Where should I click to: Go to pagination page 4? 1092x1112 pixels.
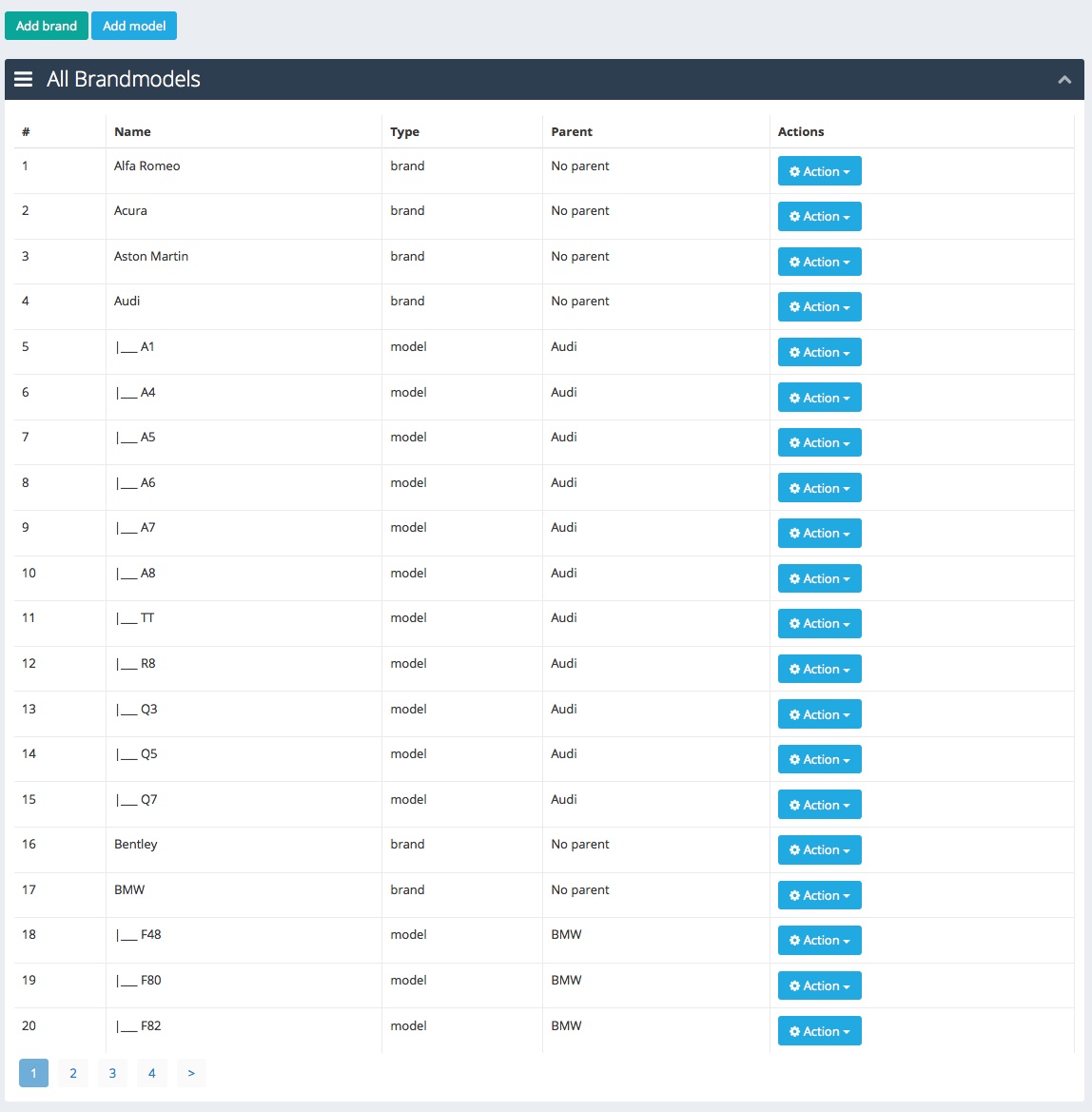pyautogui.click(x=152, y=1073)
